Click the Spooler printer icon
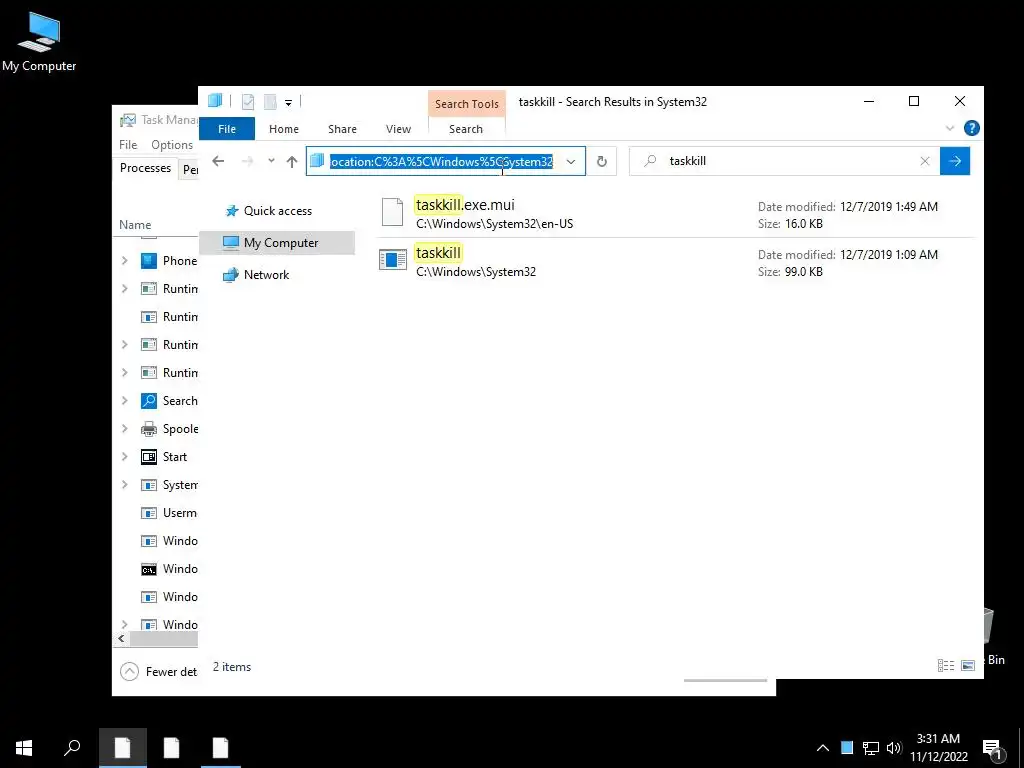The height and width of the screenshot is (768, 1024). pos(149,429)
